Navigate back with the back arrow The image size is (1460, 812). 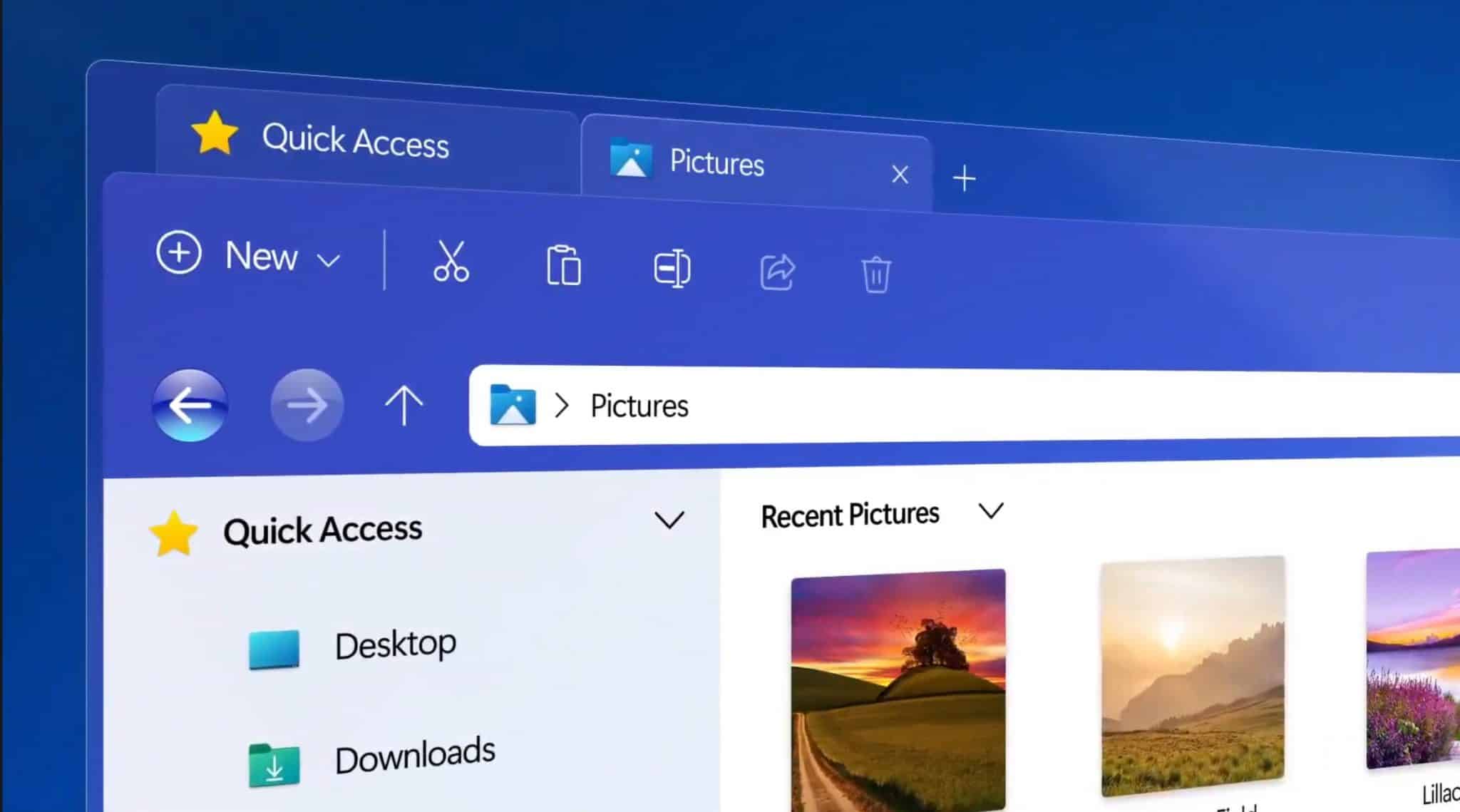[x=190, y=405]
